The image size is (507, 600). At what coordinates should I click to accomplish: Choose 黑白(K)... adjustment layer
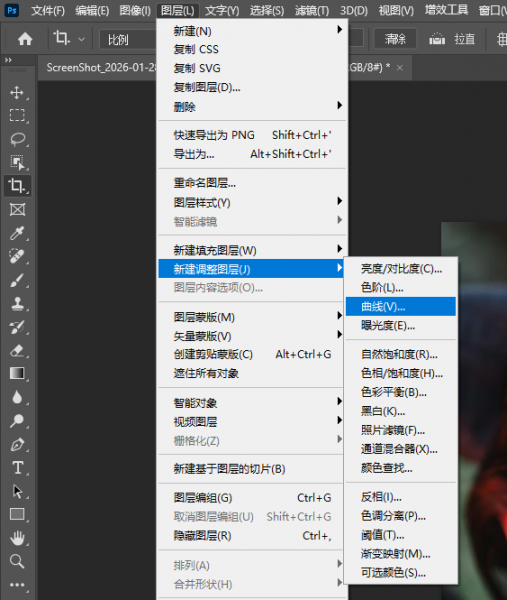401,411
